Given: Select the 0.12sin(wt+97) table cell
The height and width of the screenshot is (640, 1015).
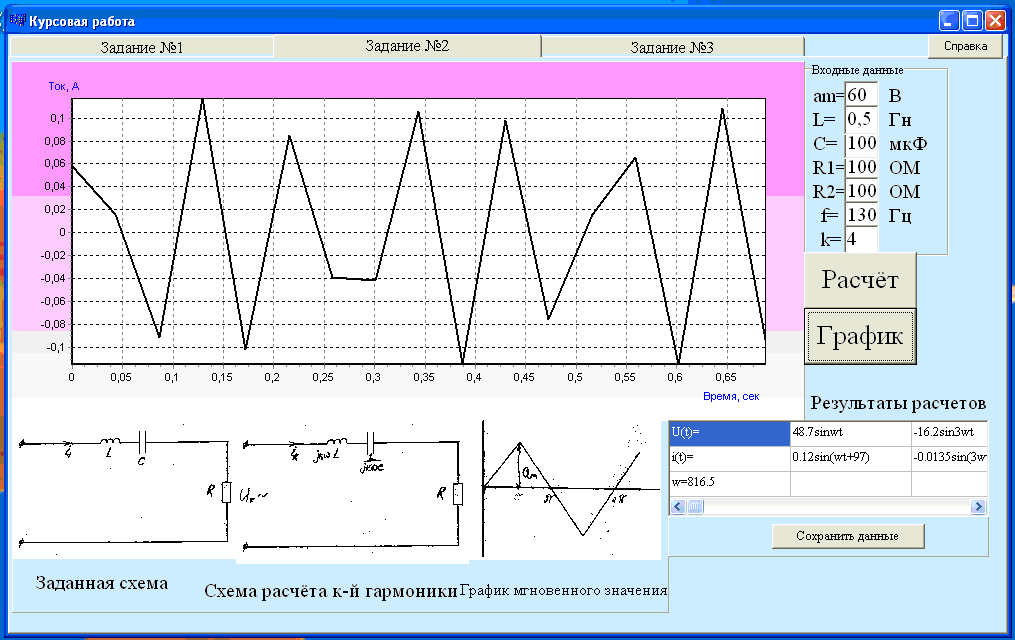Looking at the screenshot, I should click(851, 458).
